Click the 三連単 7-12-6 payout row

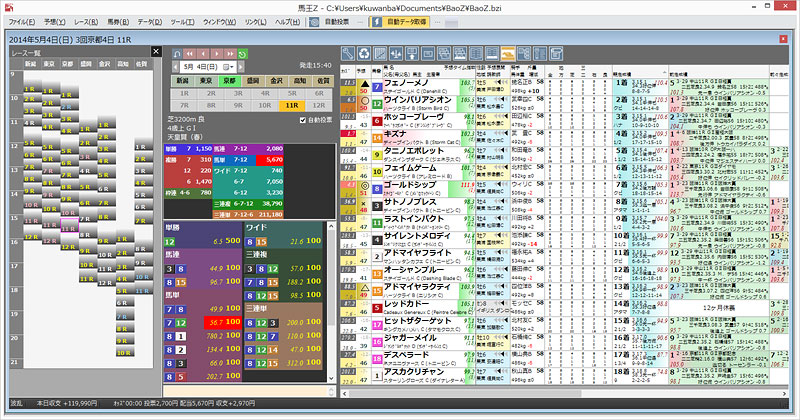tap(248, 214)
